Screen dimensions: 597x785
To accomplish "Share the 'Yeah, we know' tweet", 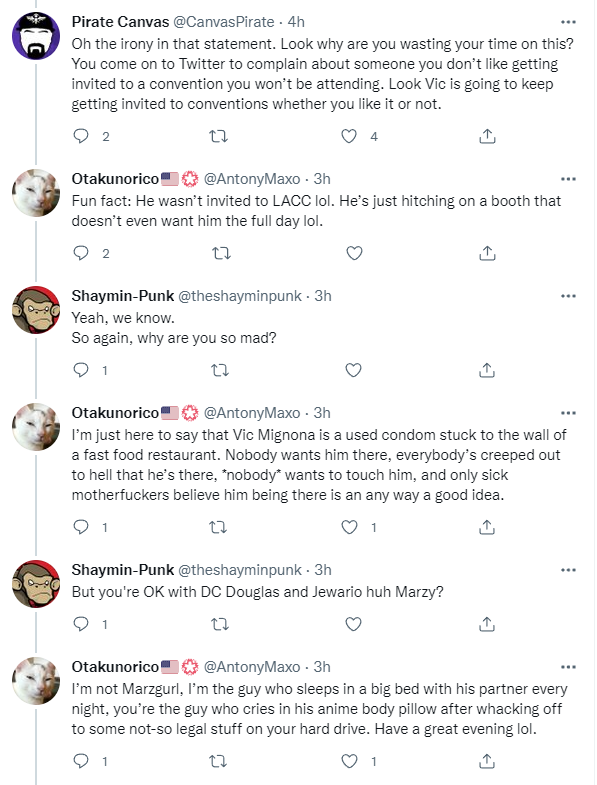I will (487, 370).
